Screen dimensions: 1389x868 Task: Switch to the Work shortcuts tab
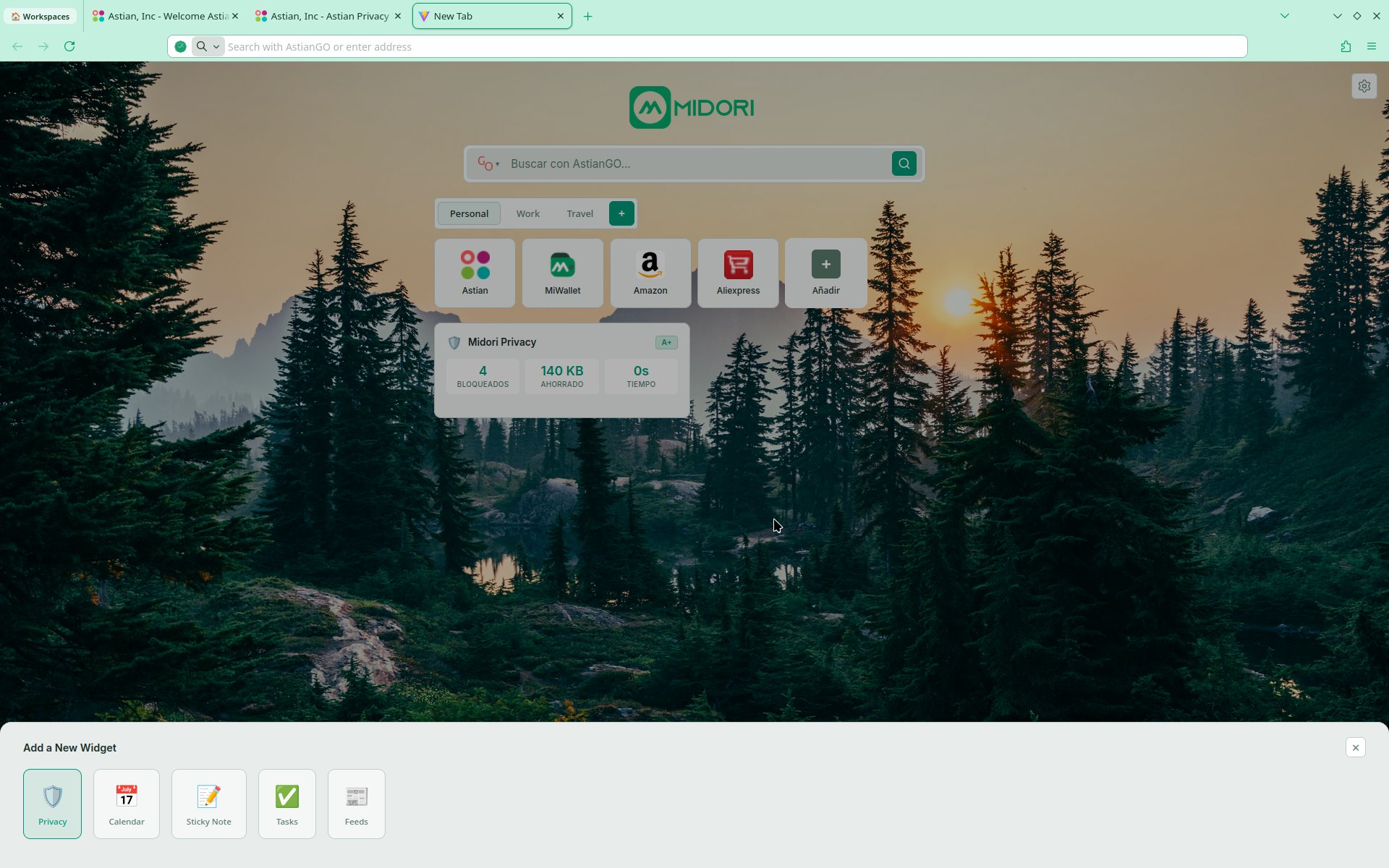[x=527, y=213]
